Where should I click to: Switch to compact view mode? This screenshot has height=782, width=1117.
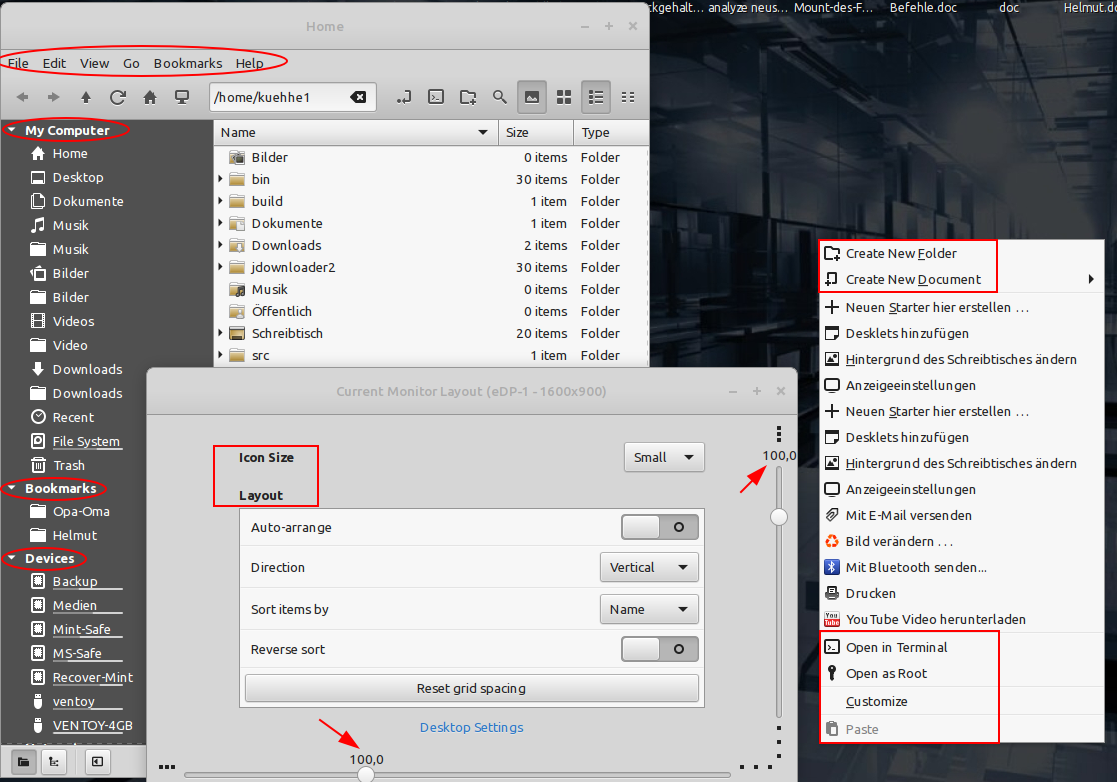tap(628, 97)
